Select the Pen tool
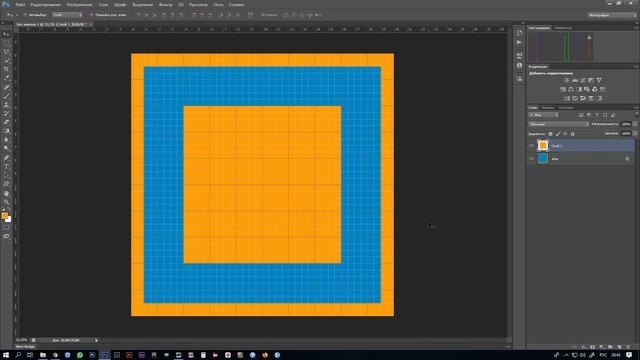640x360 pixels. click(x=6, y=158)
